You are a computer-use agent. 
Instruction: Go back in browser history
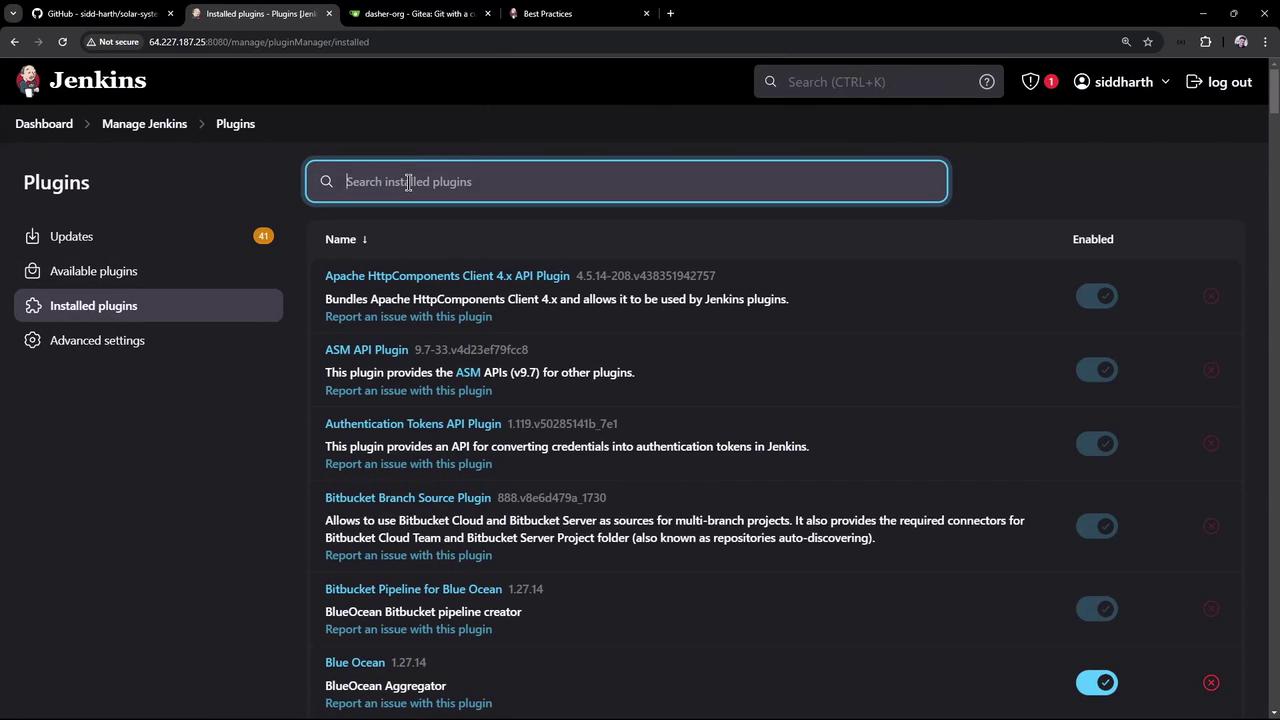pyautogui.click(x=14, y=42)
